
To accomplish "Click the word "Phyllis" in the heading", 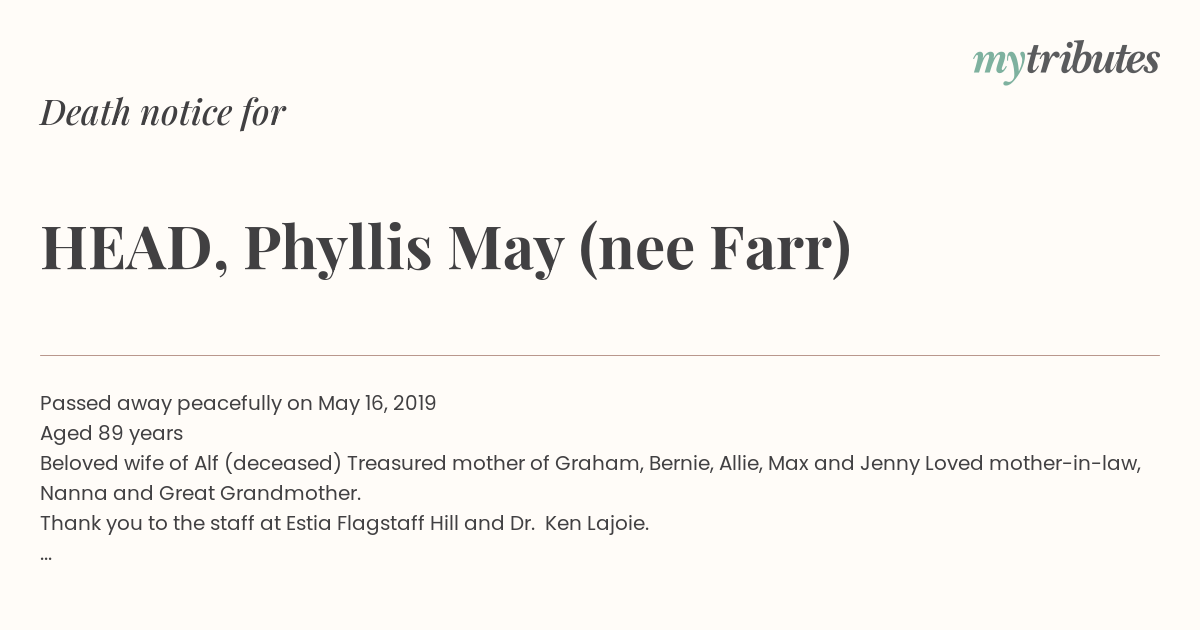I will (338, 249).
